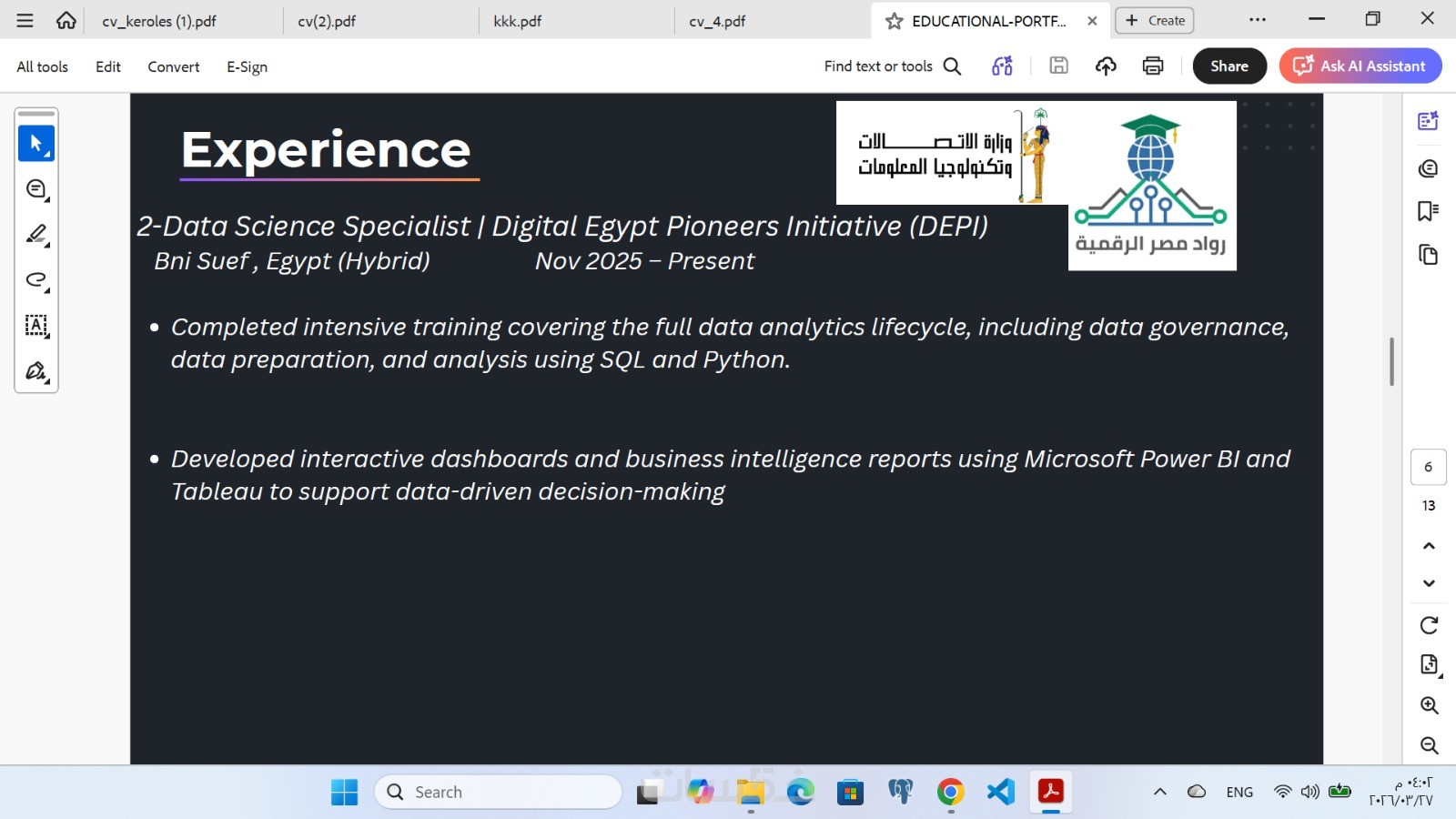Open Google Chrome from taskbar
This screenshot has width=1456, height=819.
(950, 792)
